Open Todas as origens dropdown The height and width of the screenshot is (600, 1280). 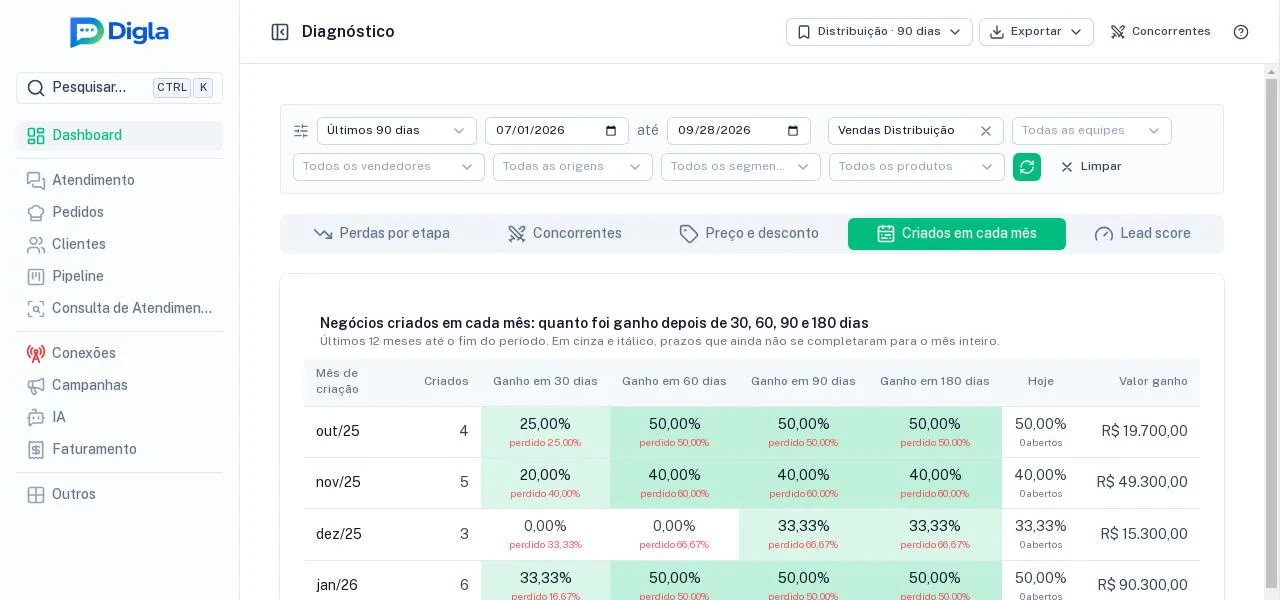pyautogui.click(x=573, y=167)
